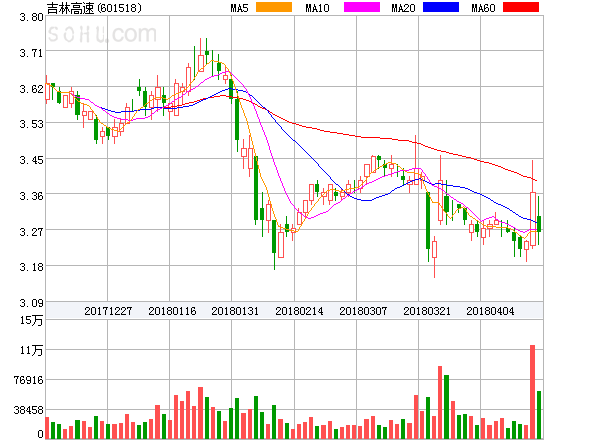Click the orange MA5 legend swatch
Image resolution: width=600 pixels, height=440 pixels.
pos(274,8)
